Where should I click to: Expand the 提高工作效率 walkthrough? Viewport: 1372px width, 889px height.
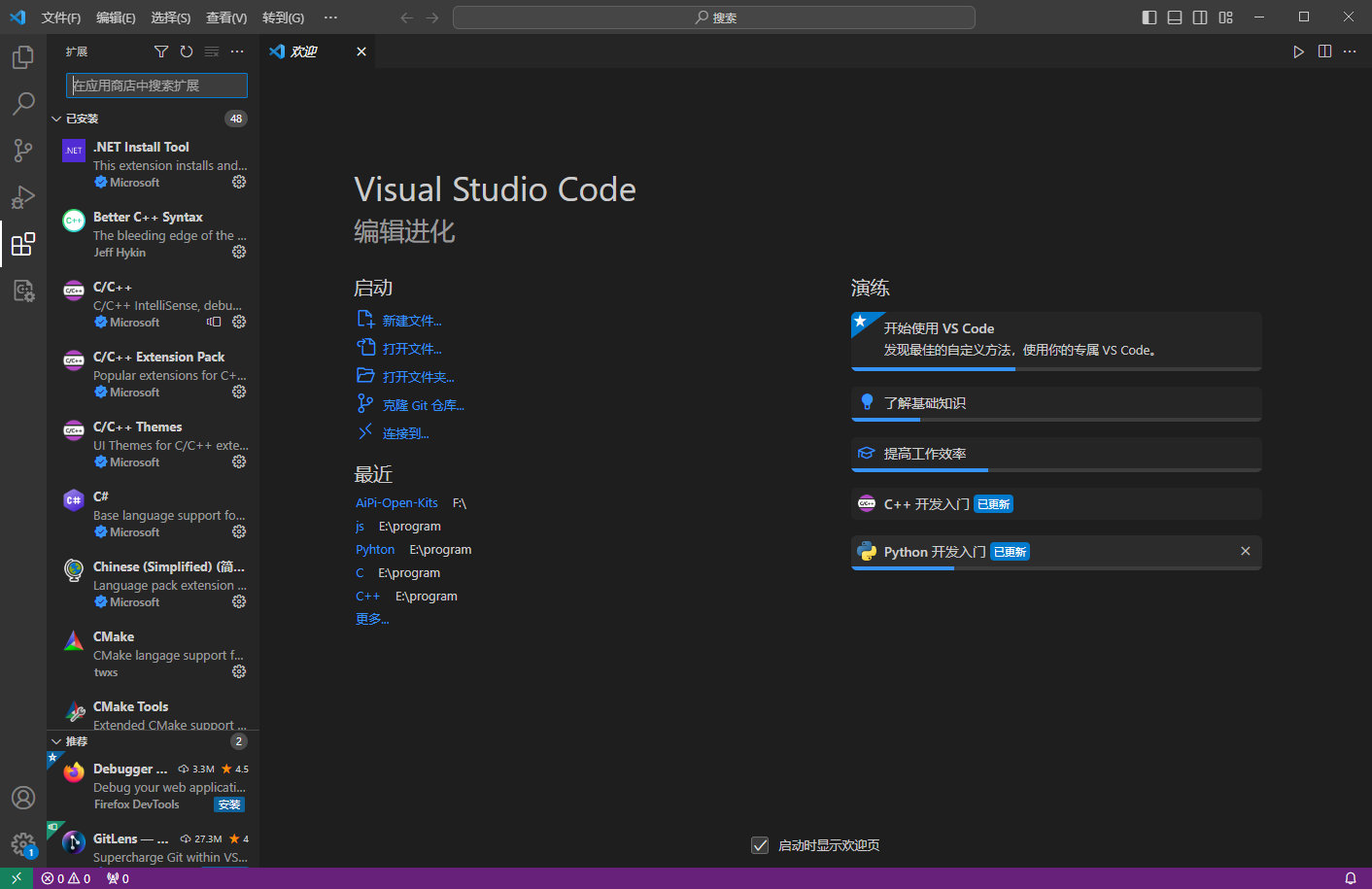pyautogui.click(x=1056, y=454)
